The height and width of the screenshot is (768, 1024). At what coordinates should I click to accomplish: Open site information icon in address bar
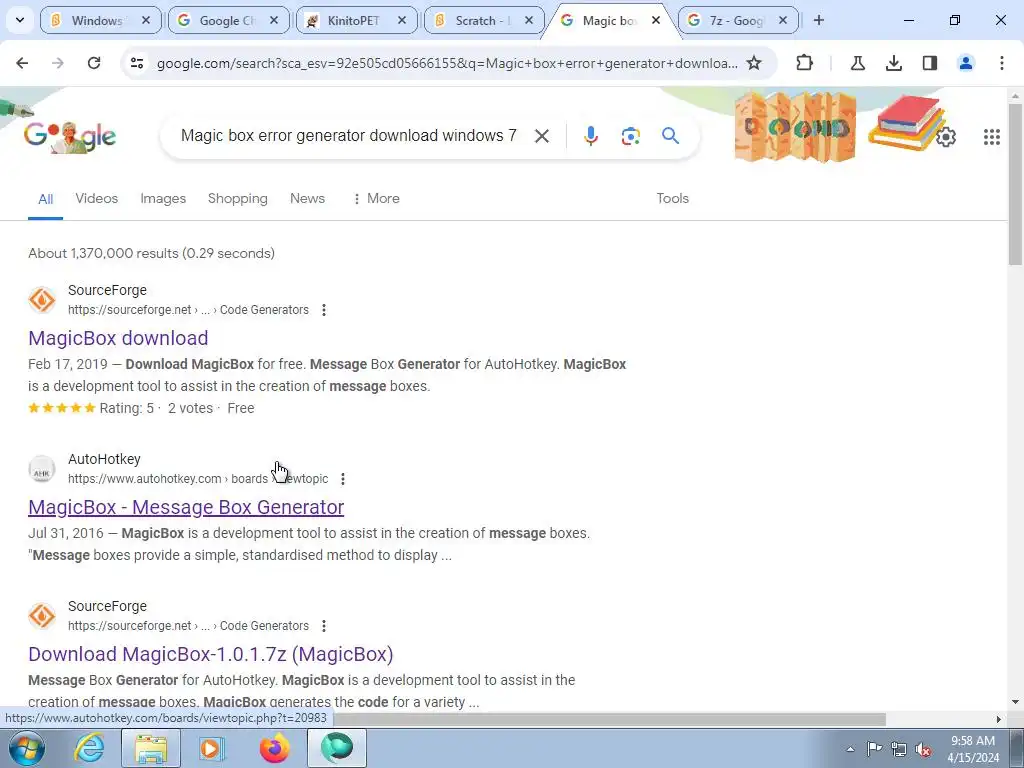[x=137, y=63]
